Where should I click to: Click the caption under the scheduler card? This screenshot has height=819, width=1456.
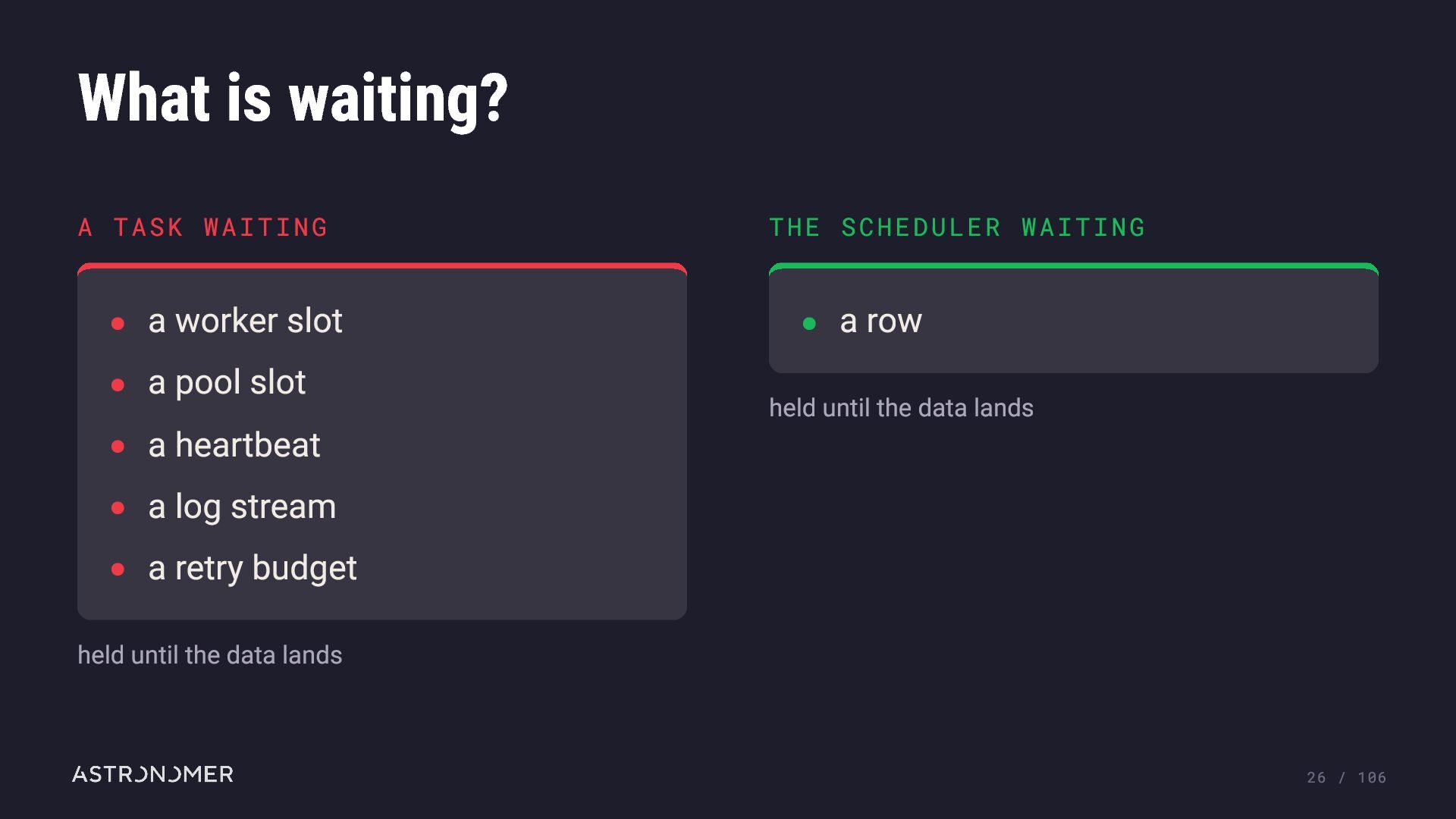(x=901, y=408)
